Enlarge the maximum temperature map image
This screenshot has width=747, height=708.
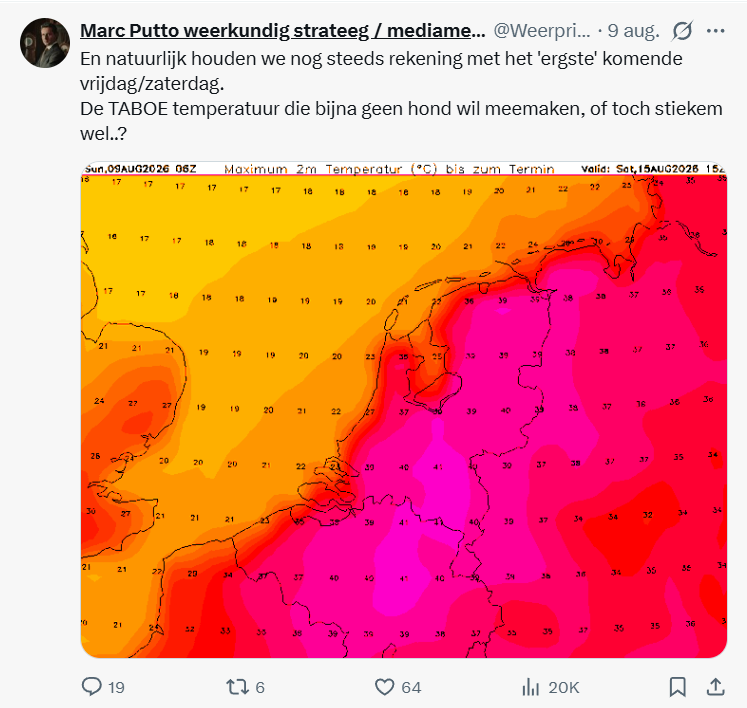tap(404, 410)
